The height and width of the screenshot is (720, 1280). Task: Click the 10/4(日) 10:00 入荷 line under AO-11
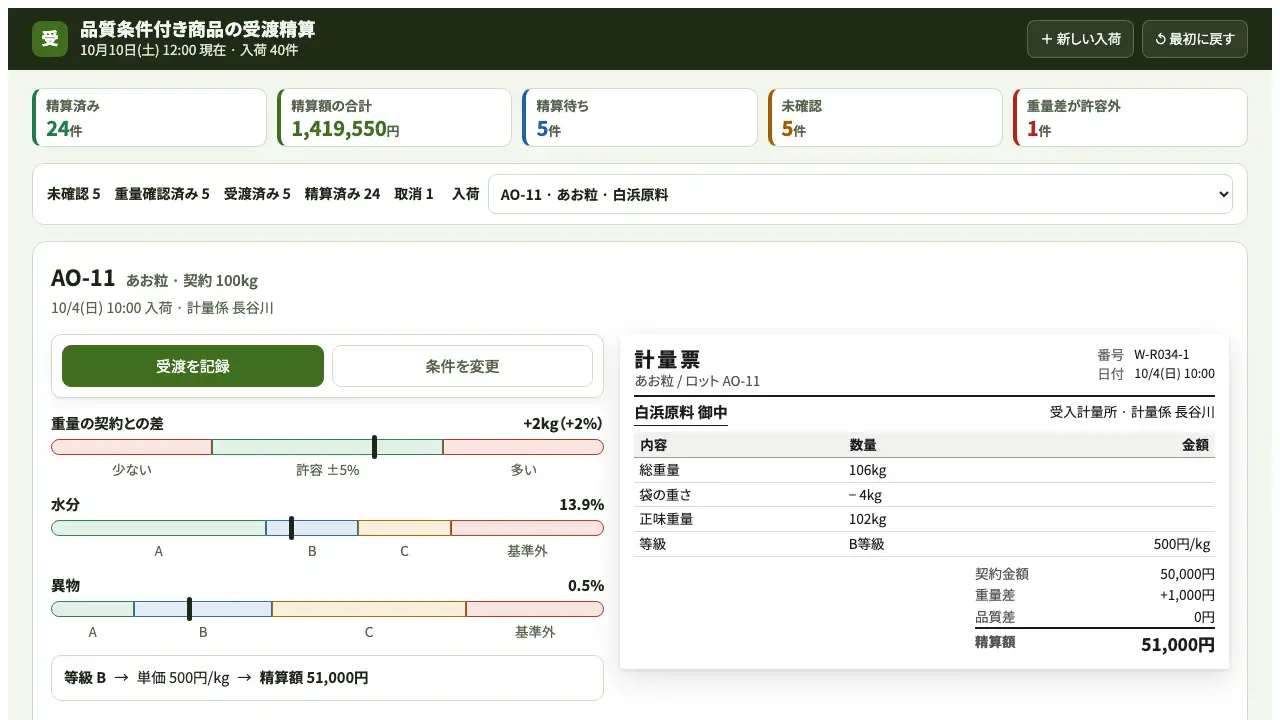coord(162,308)
